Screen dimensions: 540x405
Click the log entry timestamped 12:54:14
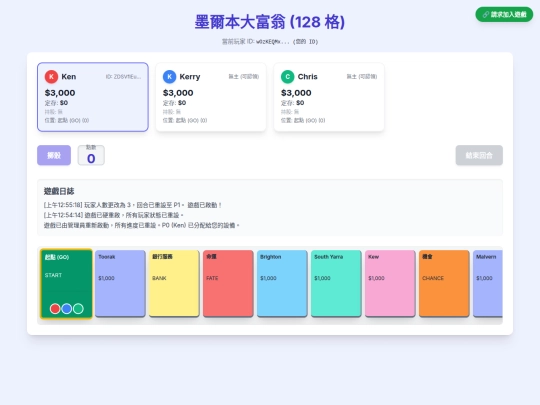pyautogui.click(x=114, y=215)
